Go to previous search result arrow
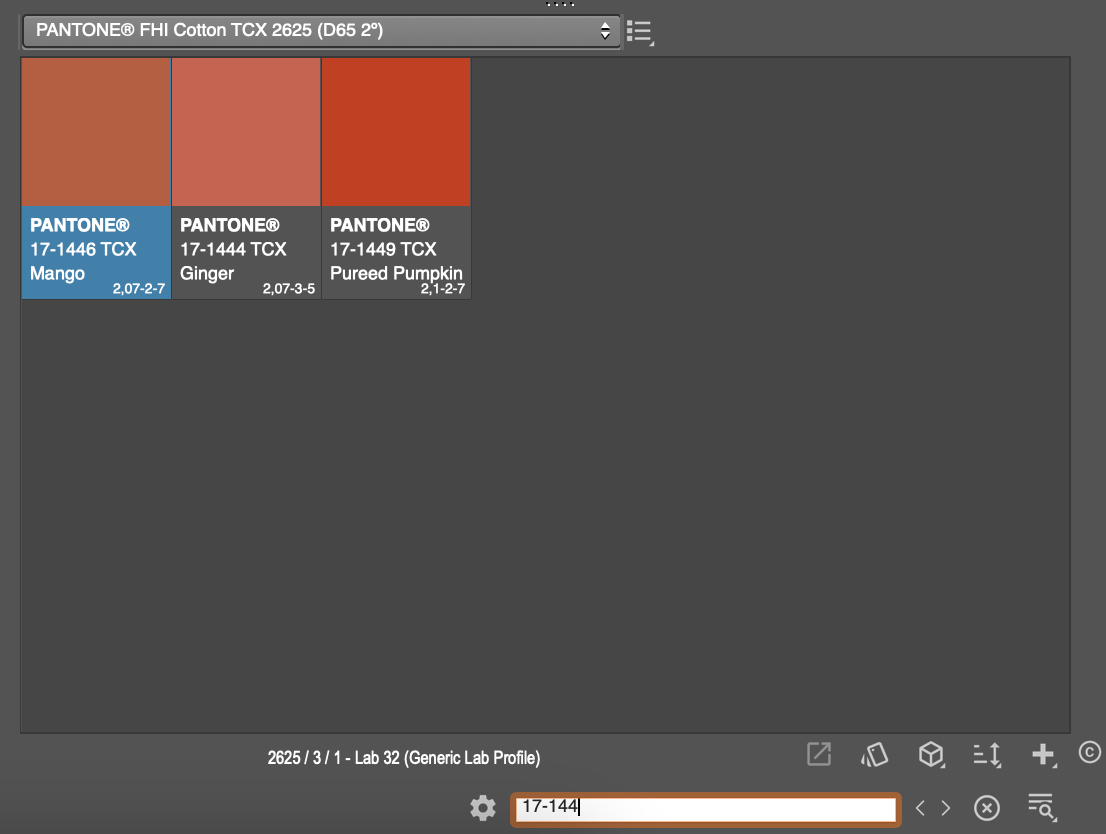 [920, 808]
